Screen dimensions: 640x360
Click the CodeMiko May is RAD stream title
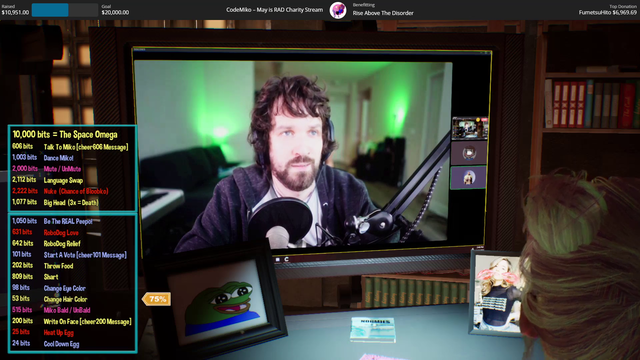click(274, 10)
